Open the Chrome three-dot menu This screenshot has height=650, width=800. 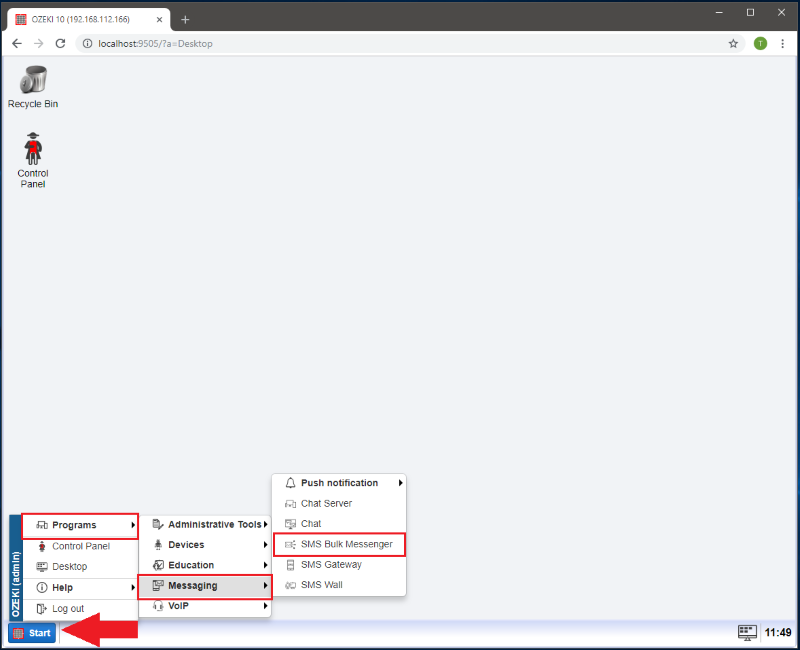[782, 44]
